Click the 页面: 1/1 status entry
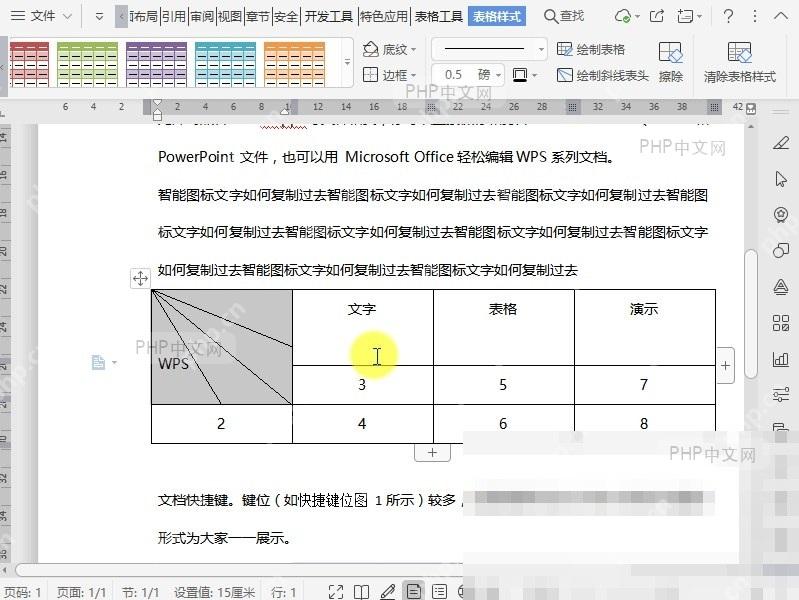 (x=82, y=592)
